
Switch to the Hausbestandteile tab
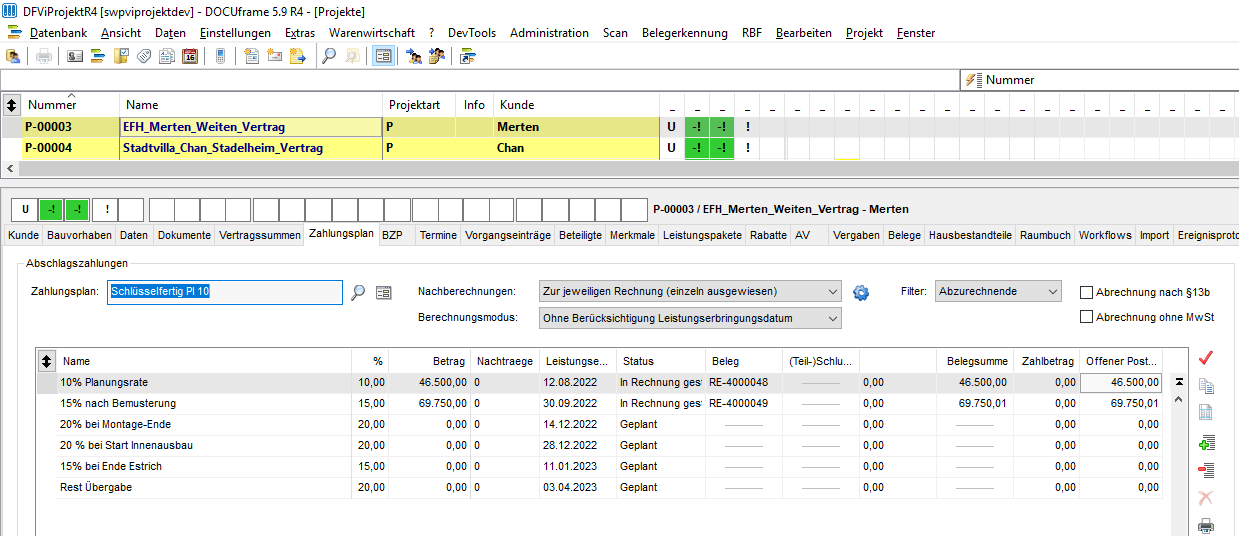(970, 236)
